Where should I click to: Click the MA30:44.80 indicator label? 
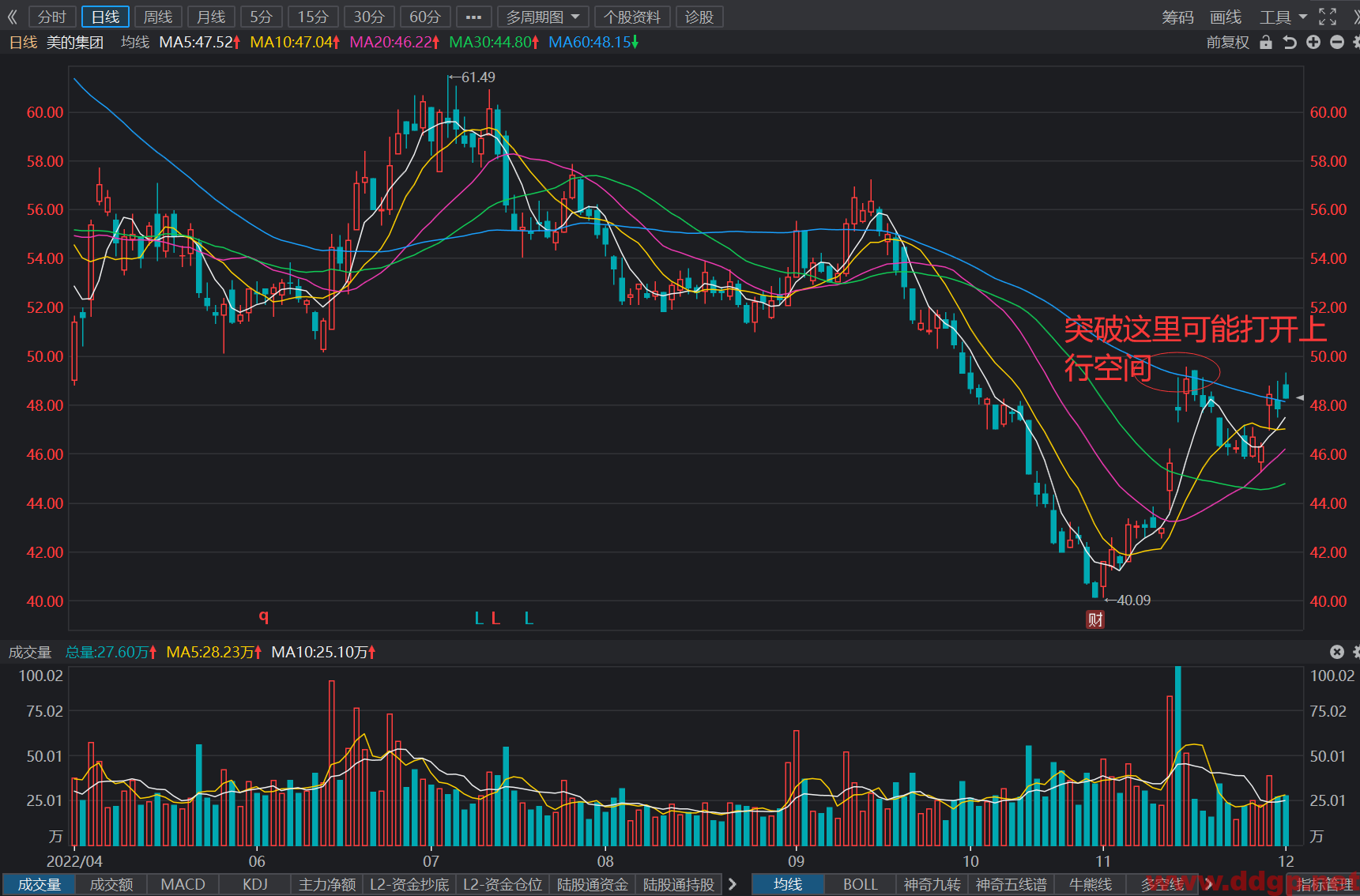pyautogui.click(x=494, y=42)
